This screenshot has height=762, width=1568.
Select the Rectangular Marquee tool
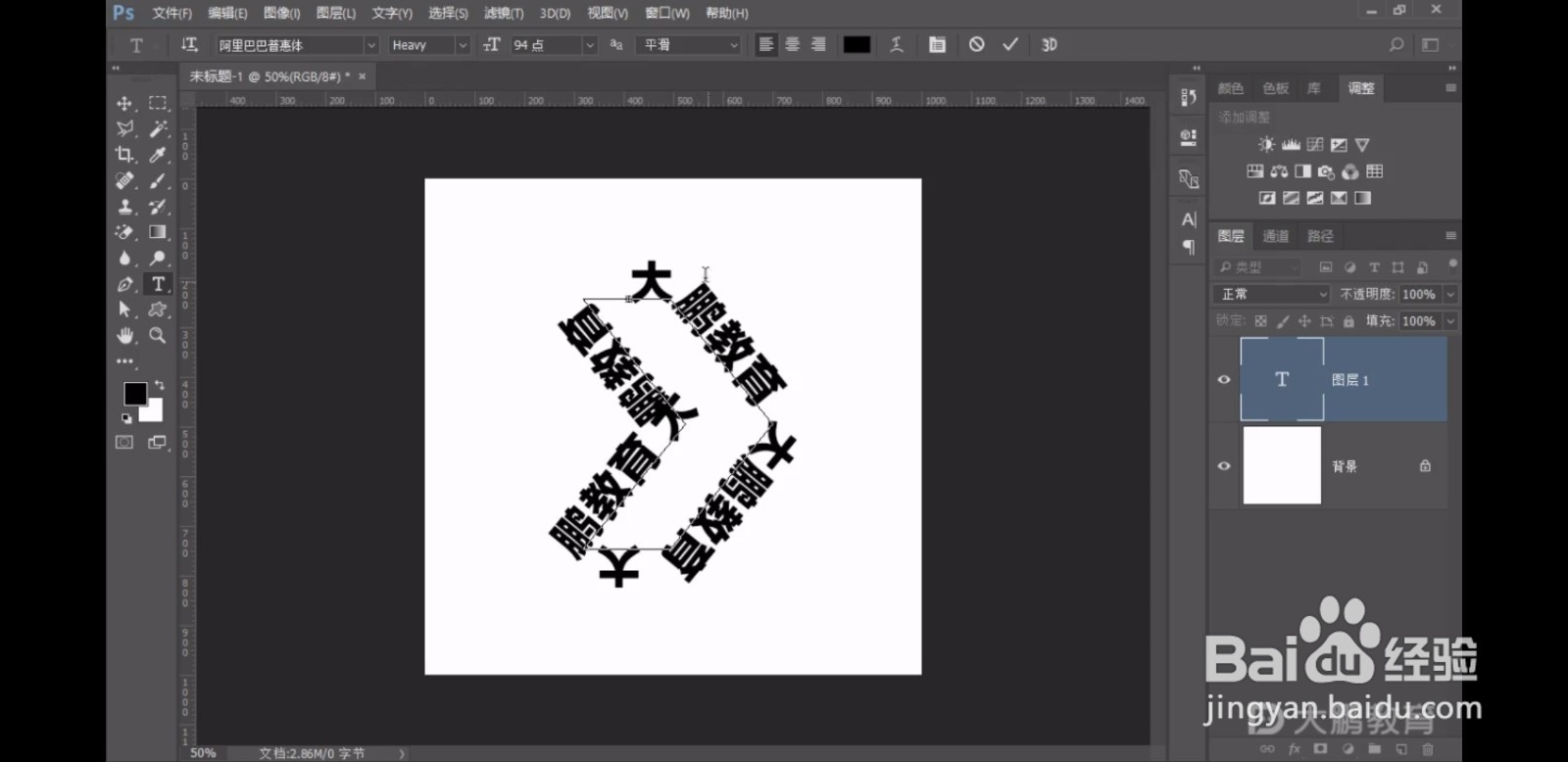coord(157,103)
